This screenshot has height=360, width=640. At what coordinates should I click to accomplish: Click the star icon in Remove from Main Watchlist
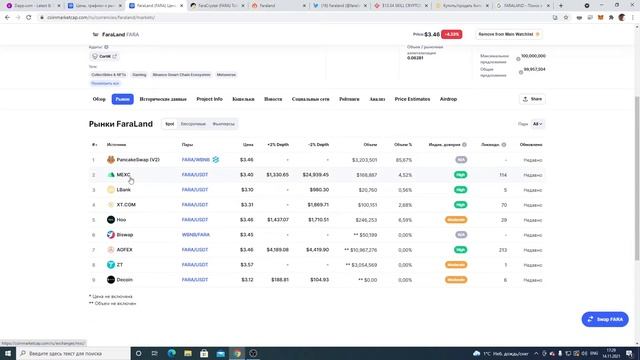(538, 34)
